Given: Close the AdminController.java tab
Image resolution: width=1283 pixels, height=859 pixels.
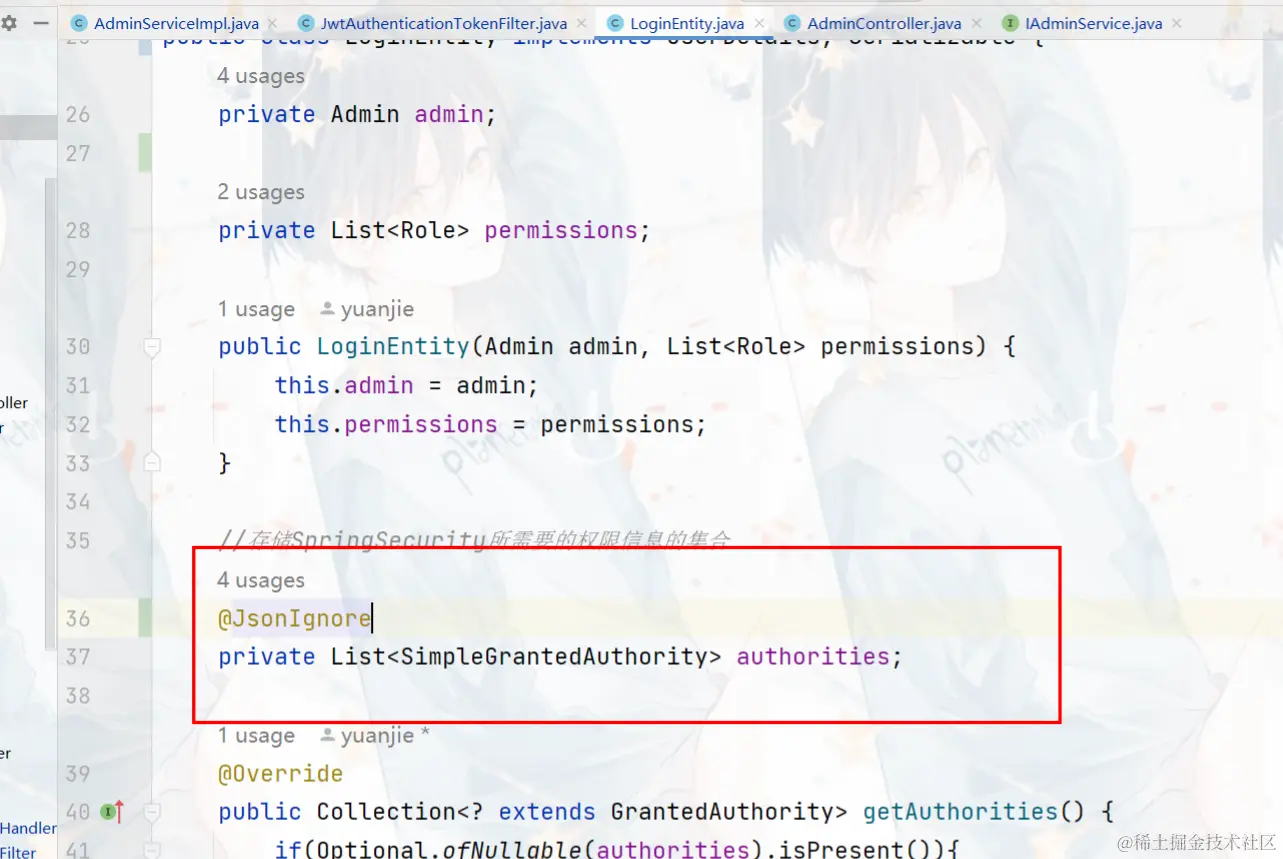Looking at the screenshot, I should click(977, 23).
